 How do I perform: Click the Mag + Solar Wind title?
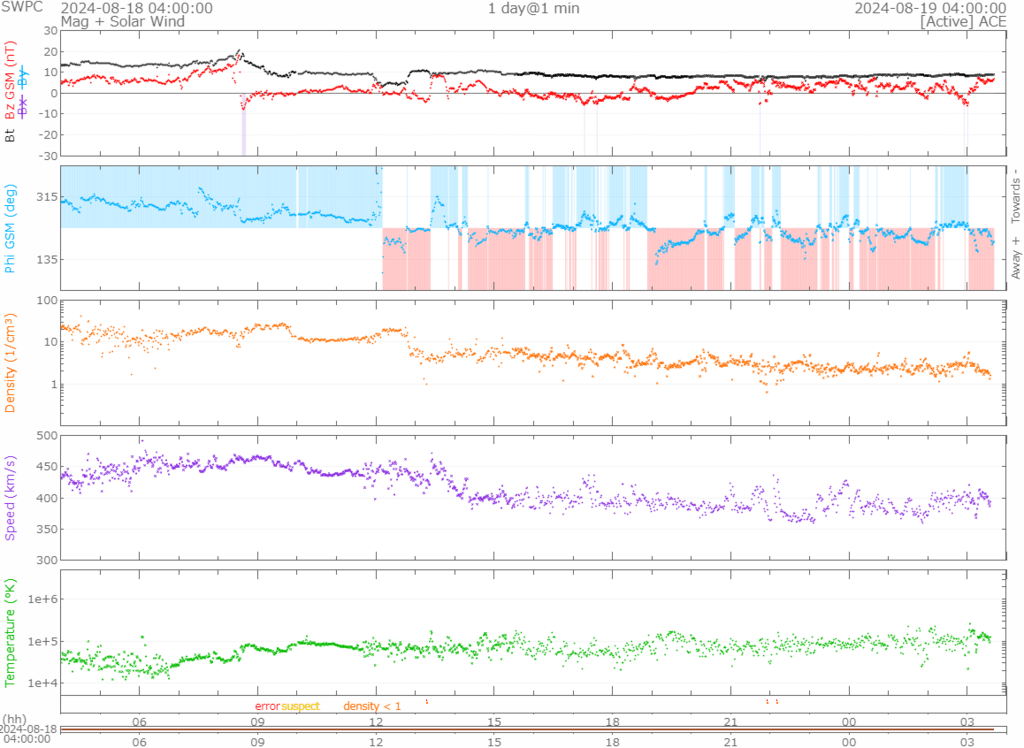tap(123, 22)
